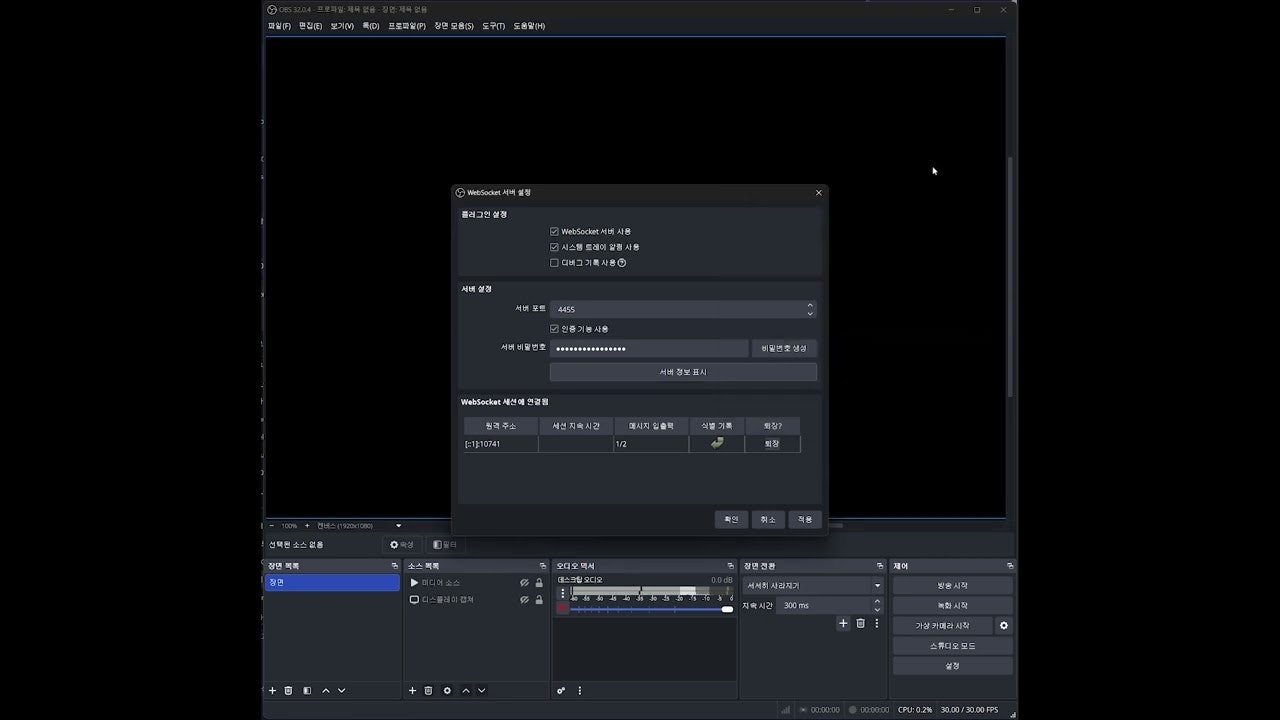Image resolution: width=1280 pixels, height=720 pixels.
Task: Open the 보기(V) menu
Action: 342,26
